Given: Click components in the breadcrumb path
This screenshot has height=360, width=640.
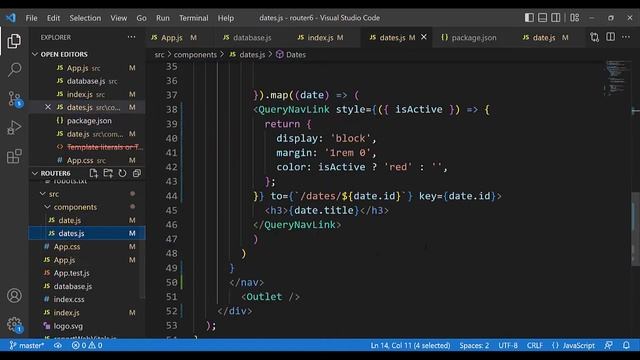Looking at the screenshot, I should coord(195,55).
